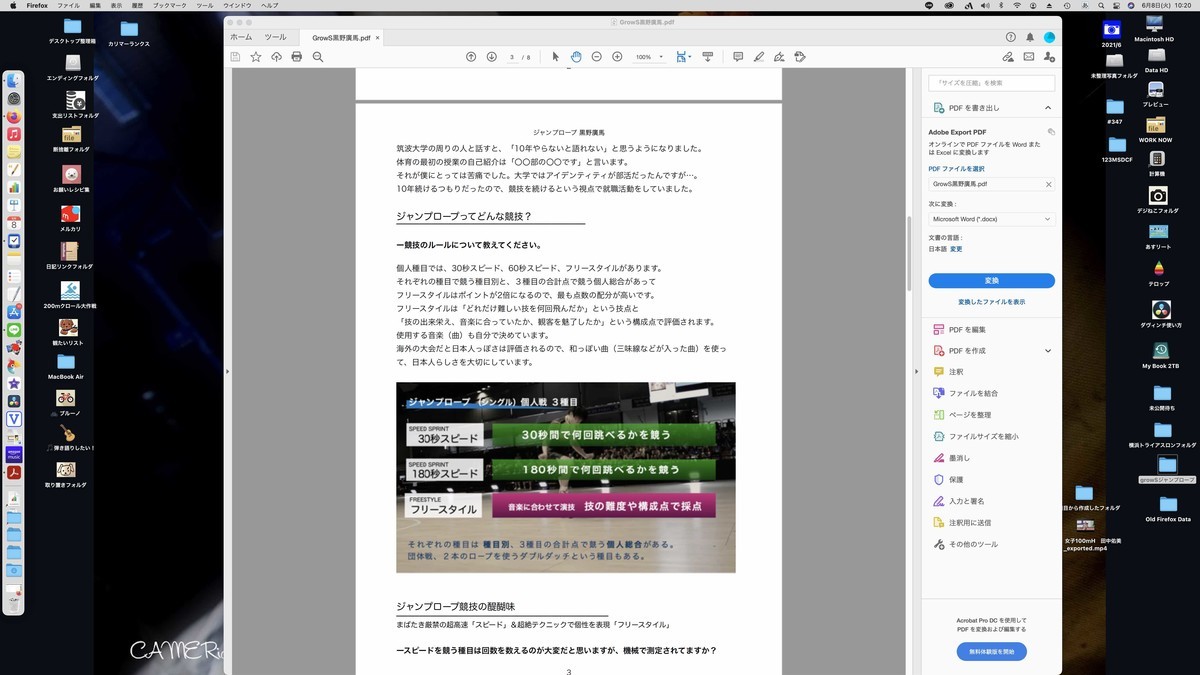Viewport: 1200px width, 675px height.
Task: Open the PDFを編集 tool
Action: (x=967, y=329)
